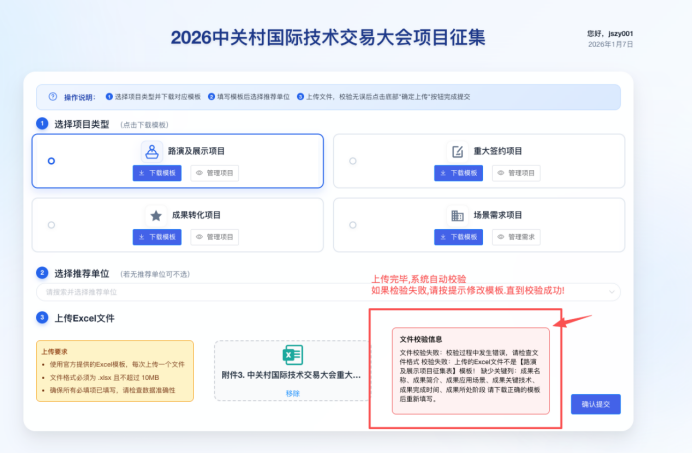This screenshot has height=454, width=692.
Task: Select the 重大签约项目 radio button
Action: tap(352, 160)
